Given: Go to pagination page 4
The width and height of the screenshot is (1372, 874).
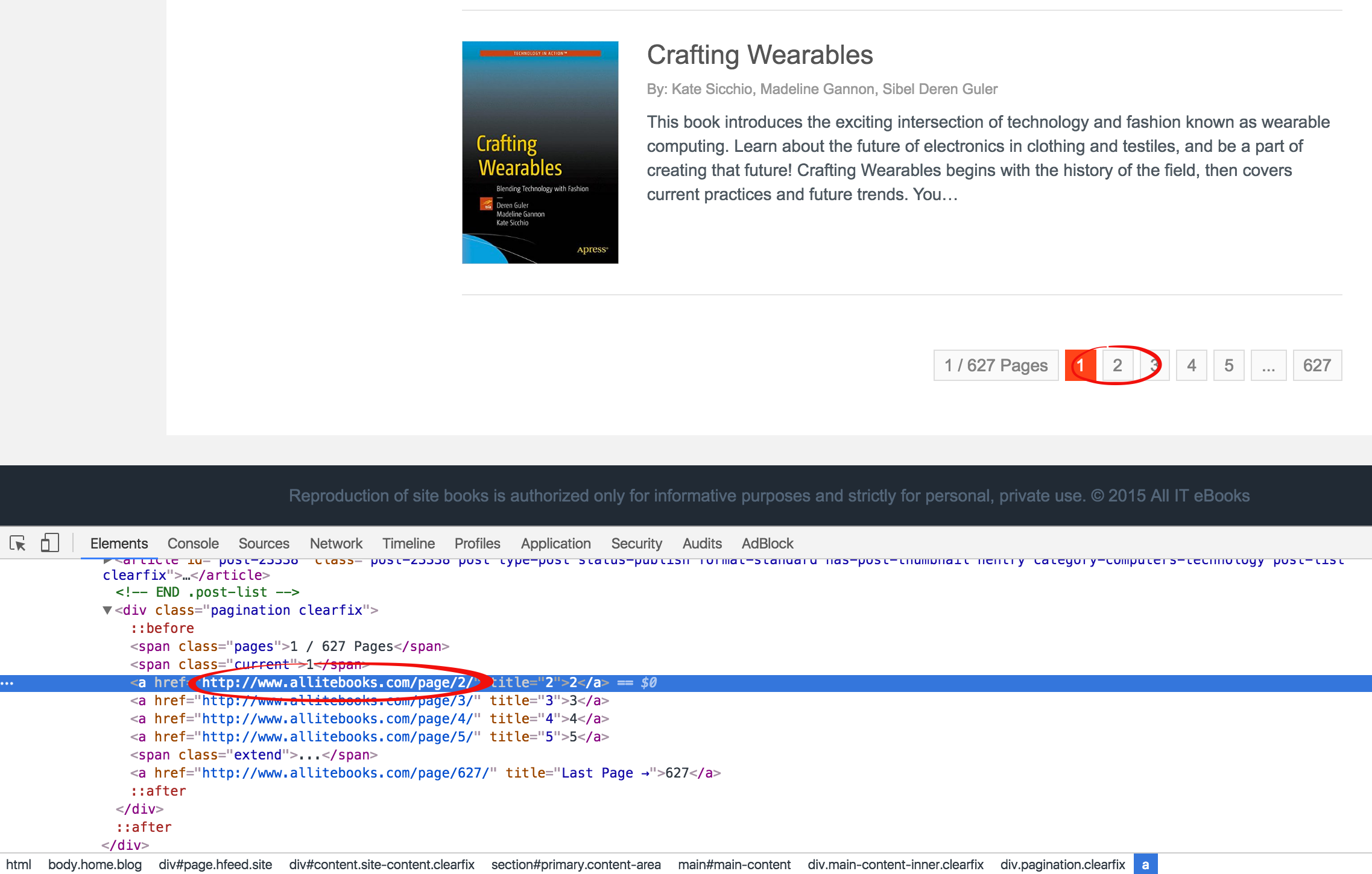Looking at the screenshot, I should (x=1191, y=365).
